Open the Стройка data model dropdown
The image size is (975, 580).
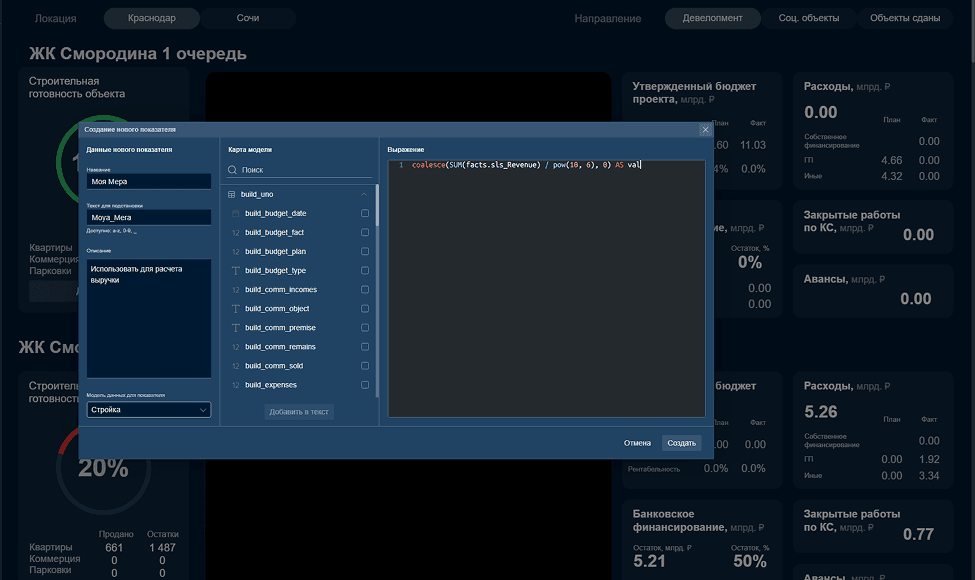(149, 410)
